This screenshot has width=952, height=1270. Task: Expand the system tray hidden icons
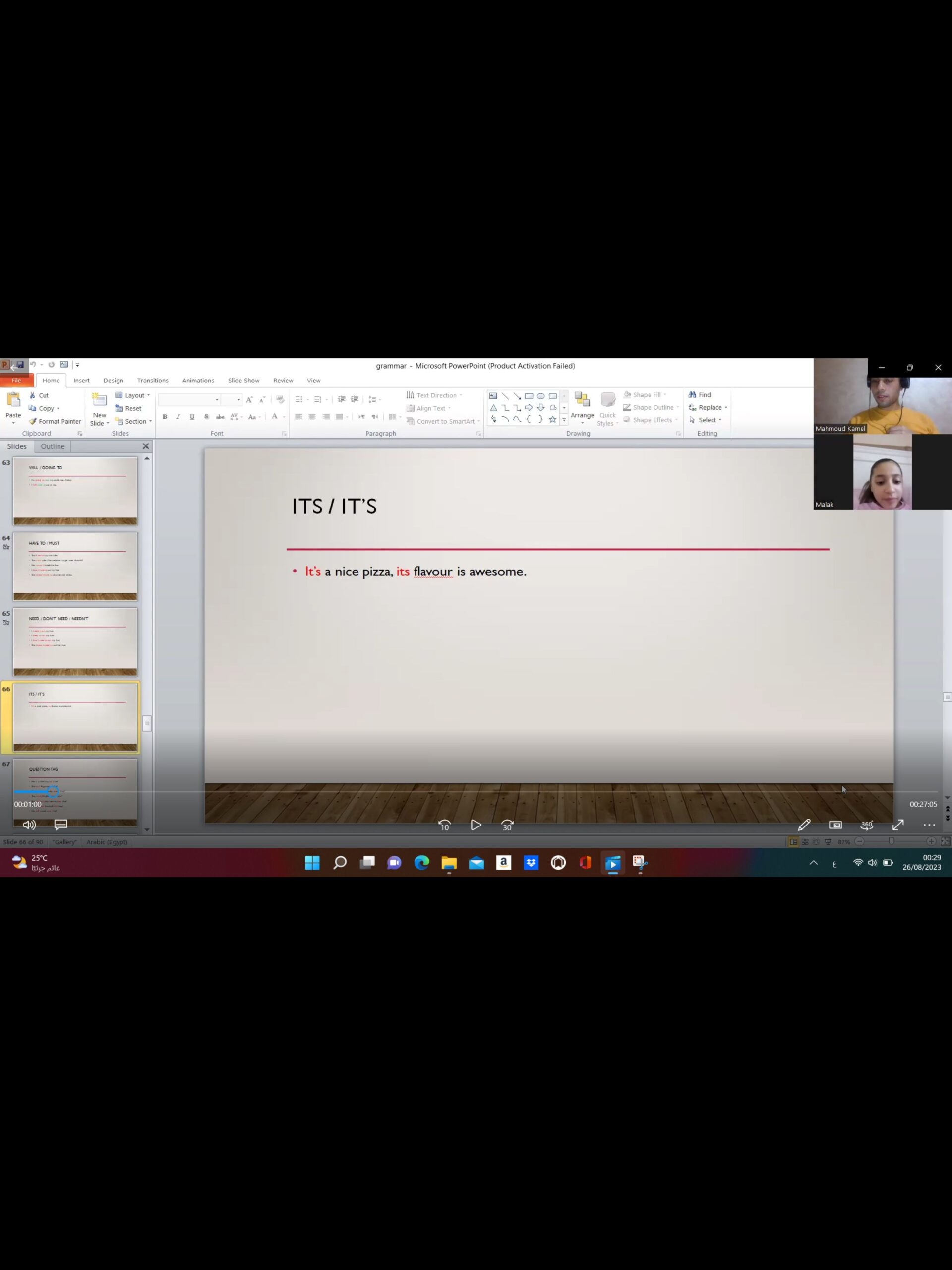tap(813, 862)
